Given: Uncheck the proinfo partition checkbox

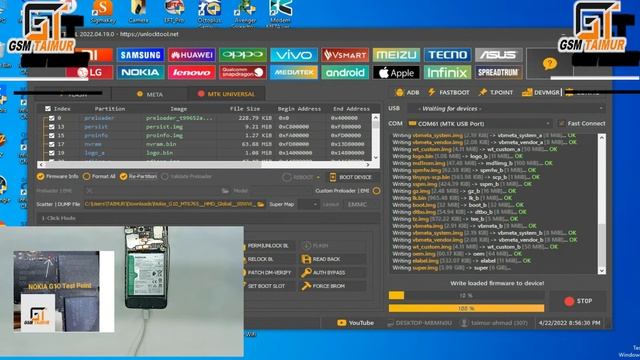Looking at the screenshot, I should (x=51, y=136).
